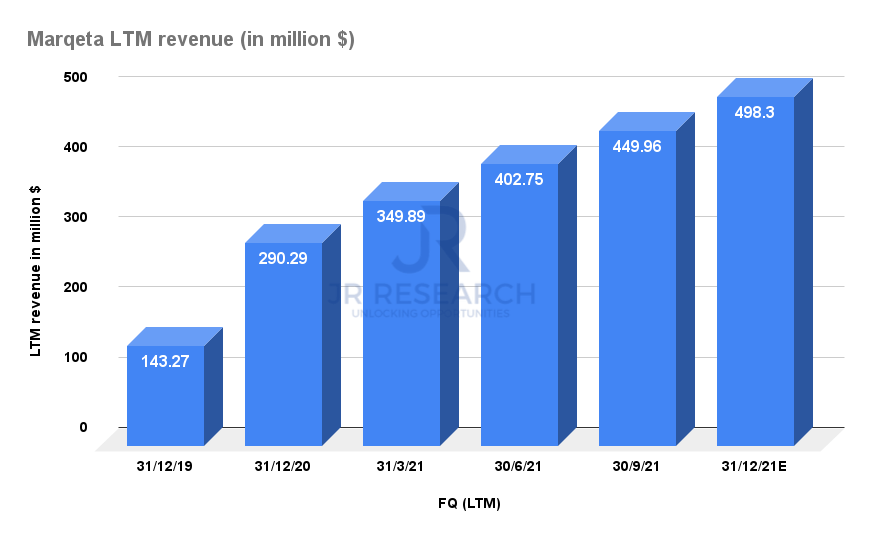Click the y-axis value 100
871x538 pixels.
(x=76, y=357)
